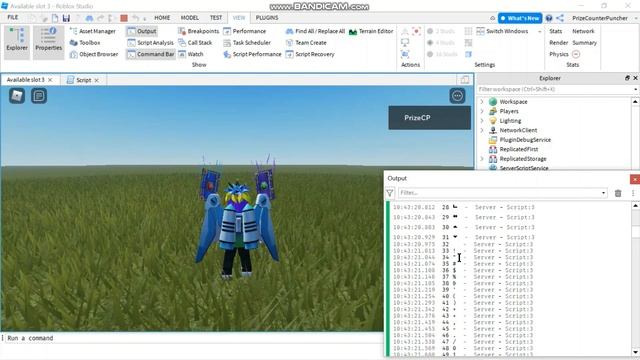Open Find All / Replace All
The width and height of the screenshot is (640, 360).
[315, 31]
